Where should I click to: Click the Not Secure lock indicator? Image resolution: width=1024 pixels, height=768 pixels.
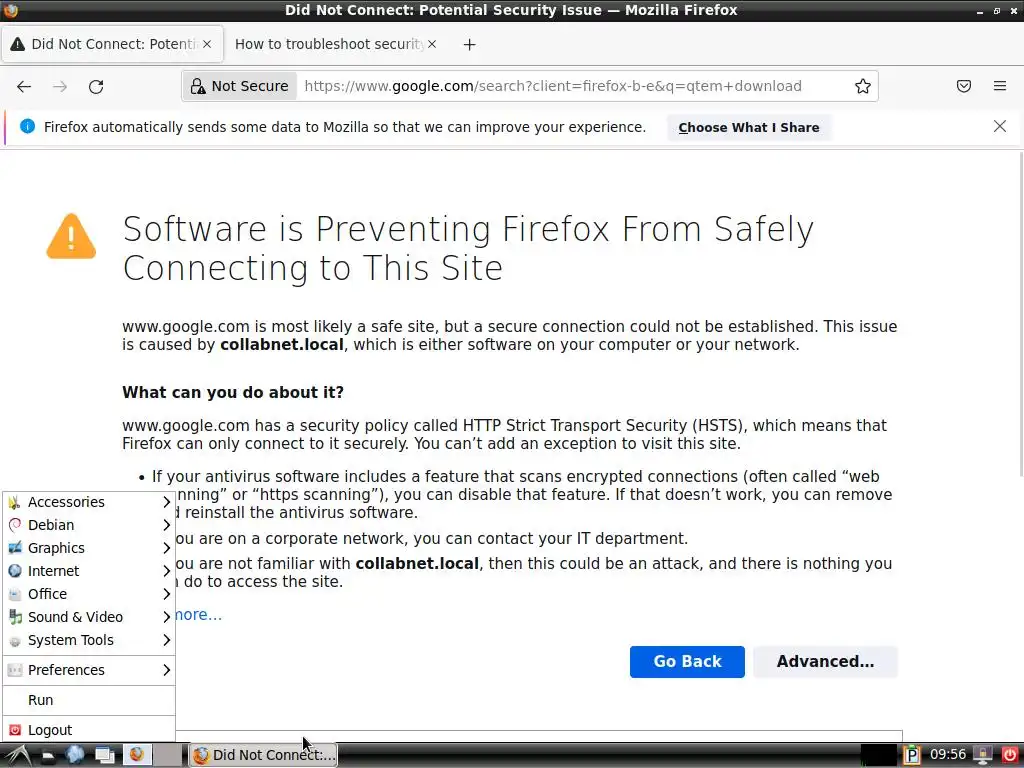coord(240,86)
